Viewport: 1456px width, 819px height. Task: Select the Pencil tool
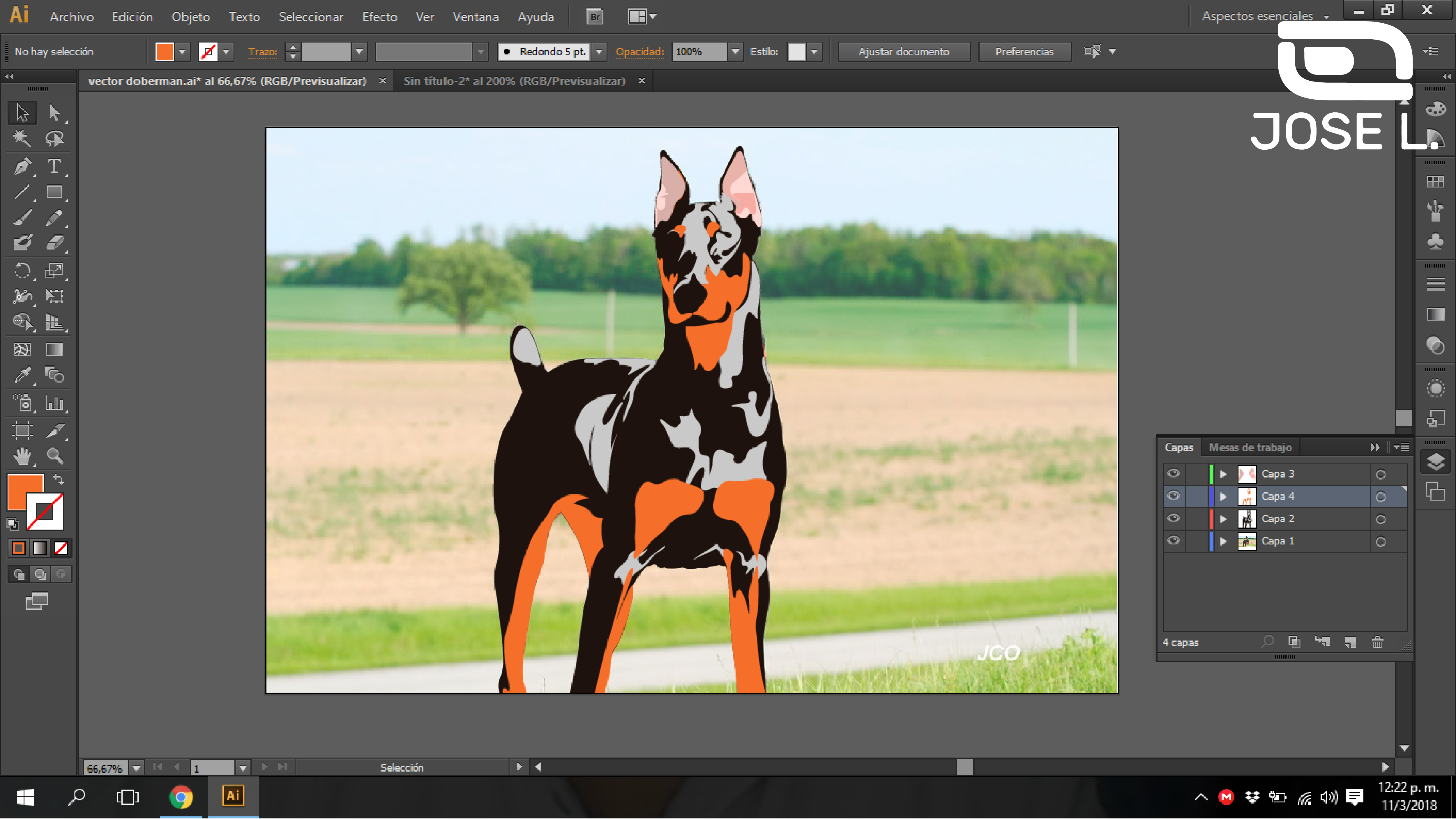pyautogui.click(x=54, y=217)
